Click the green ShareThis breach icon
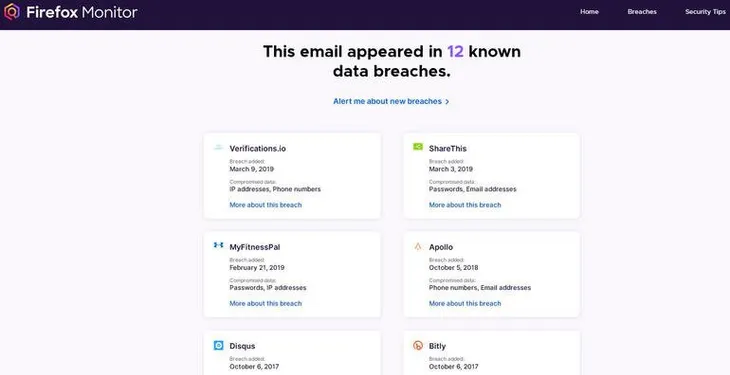730x375 pixels. point(418,147)
